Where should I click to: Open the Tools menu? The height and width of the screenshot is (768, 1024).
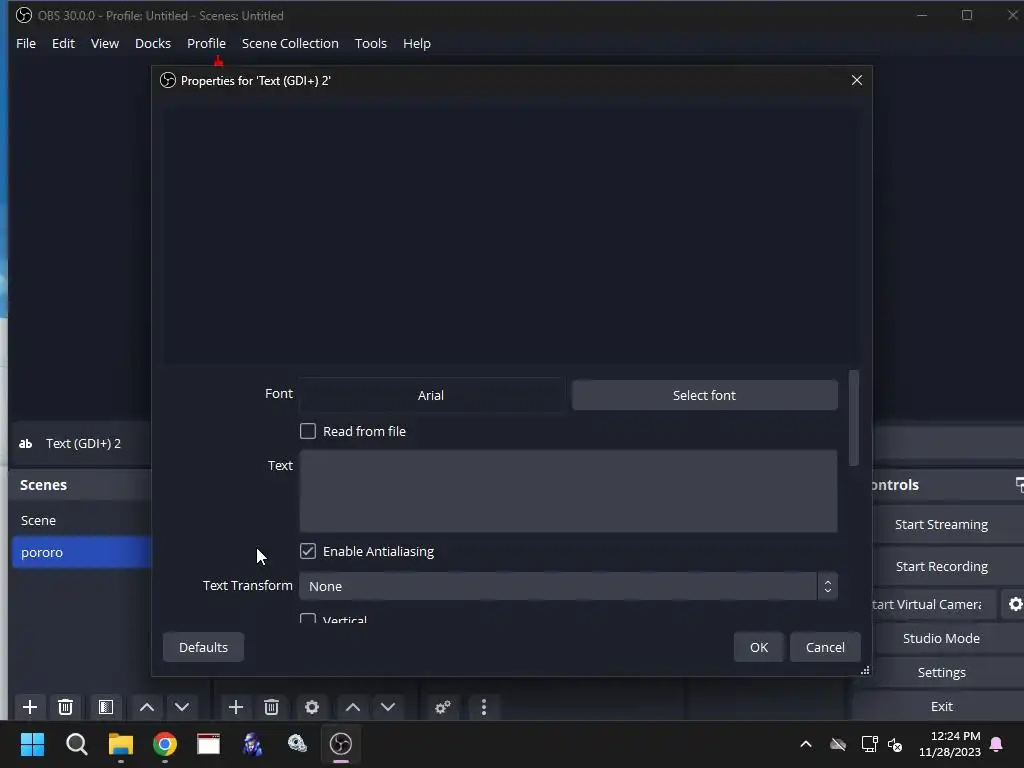[370, 43]
